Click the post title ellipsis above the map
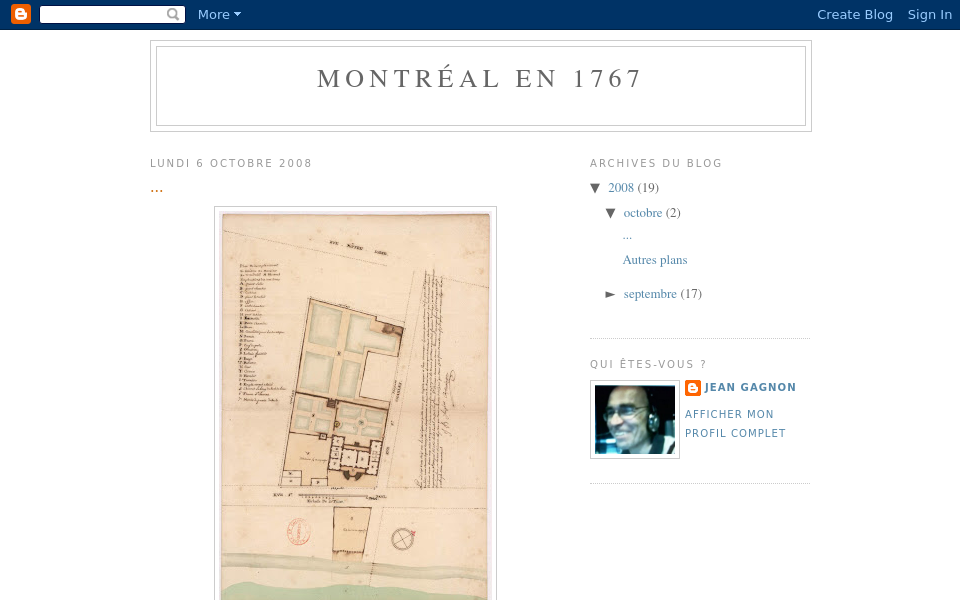 pyautogui.click(x=157, y=188)
